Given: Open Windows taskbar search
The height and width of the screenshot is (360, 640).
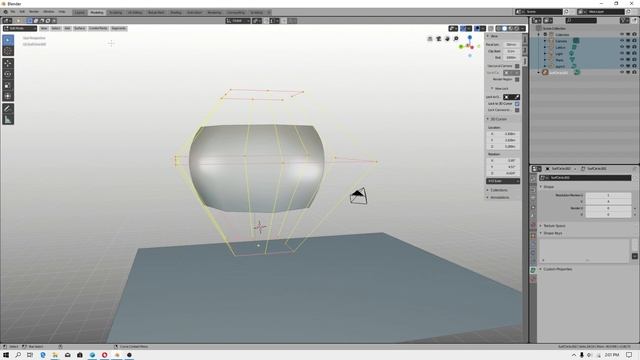Looking at the screenshot, I should 18,355.
